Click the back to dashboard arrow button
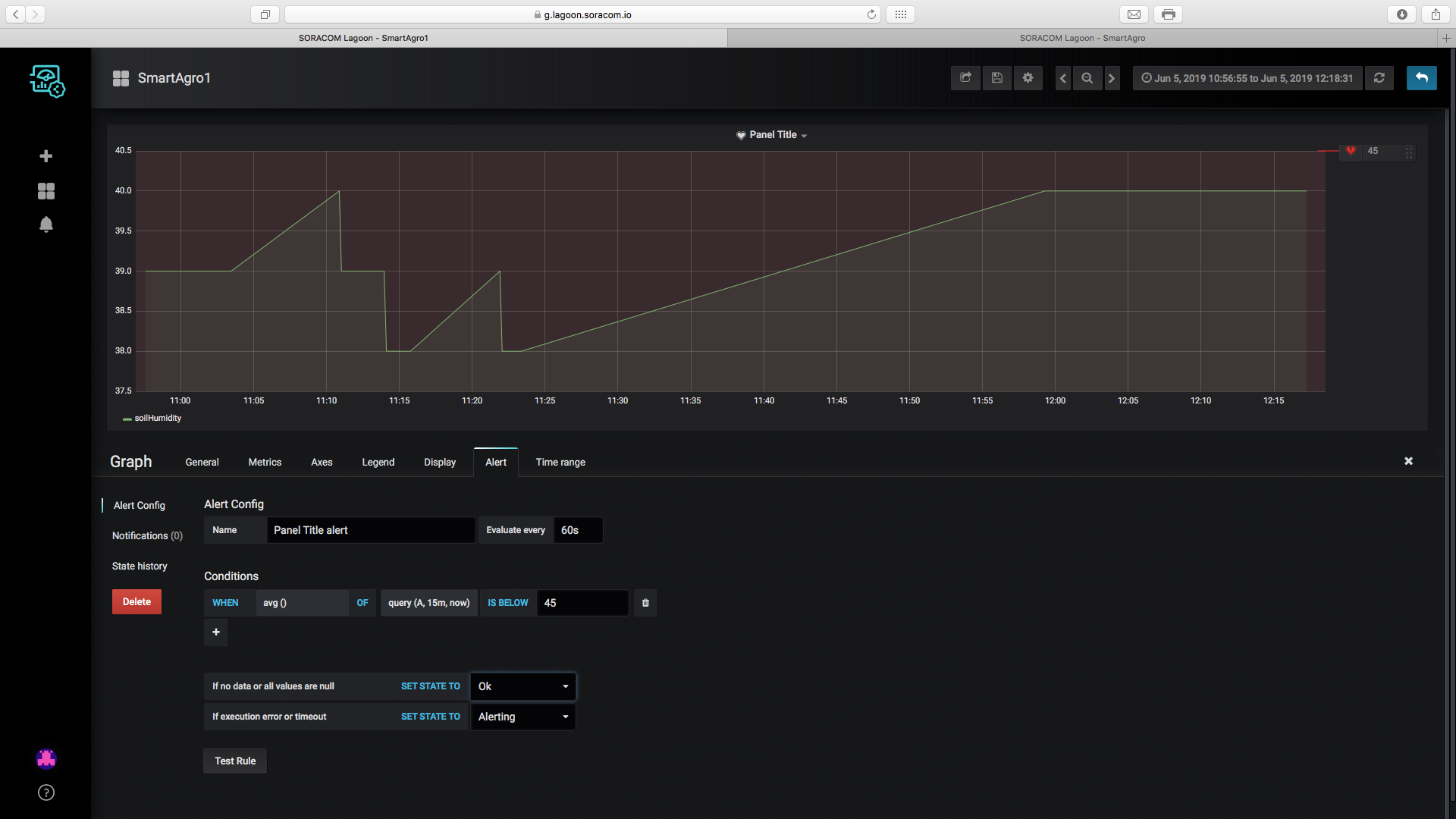Viewport: 1456px width, 819px height. coord(1421,78)
